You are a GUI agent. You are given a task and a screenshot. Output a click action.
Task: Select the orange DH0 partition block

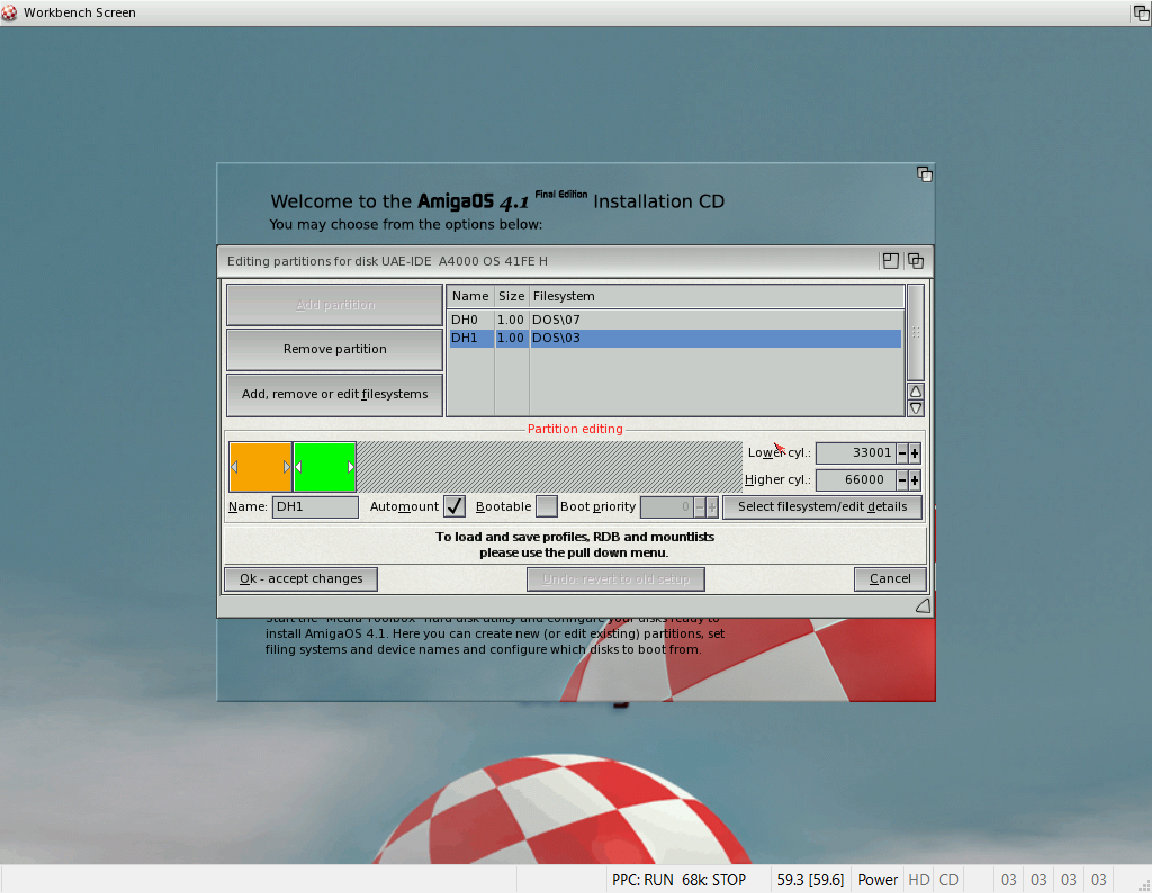[x=260, y=467]
